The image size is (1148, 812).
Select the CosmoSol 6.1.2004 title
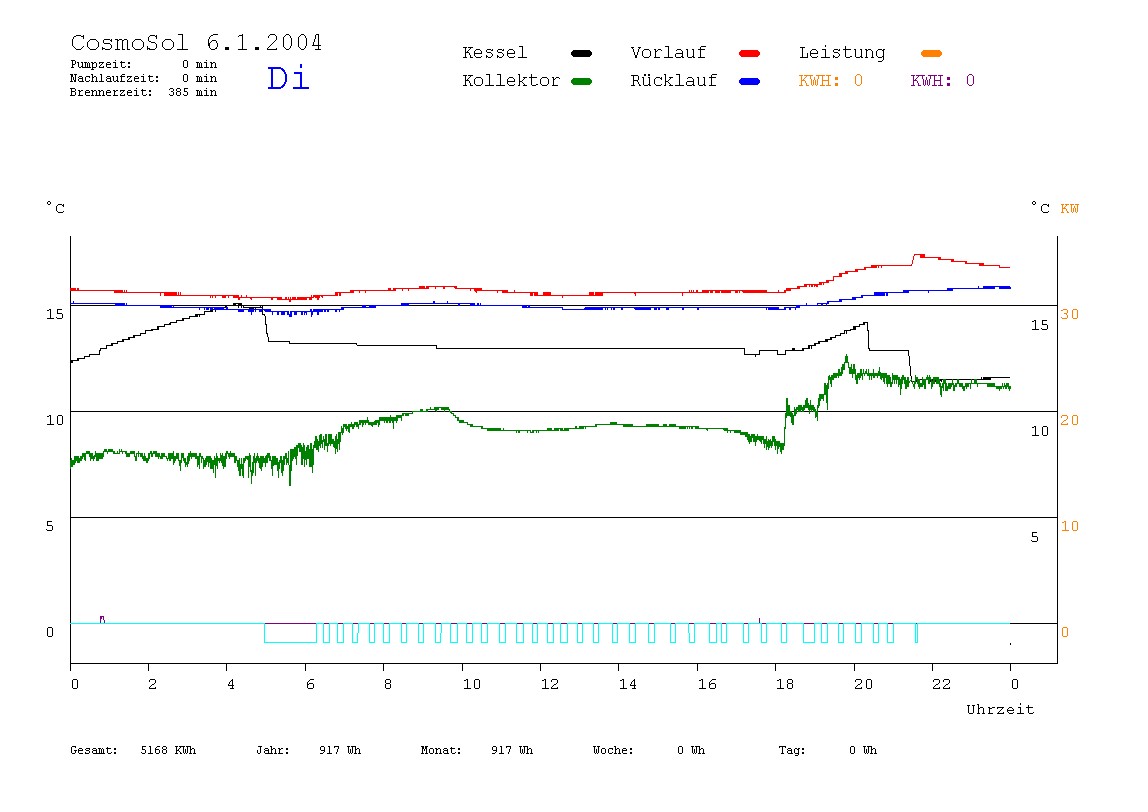click(x=196, y=42)
